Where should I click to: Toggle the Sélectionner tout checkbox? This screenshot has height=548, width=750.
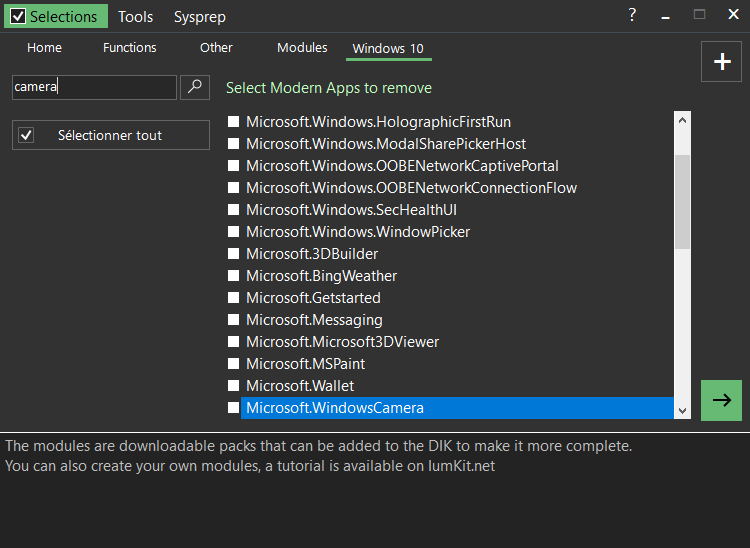[26, 135]
